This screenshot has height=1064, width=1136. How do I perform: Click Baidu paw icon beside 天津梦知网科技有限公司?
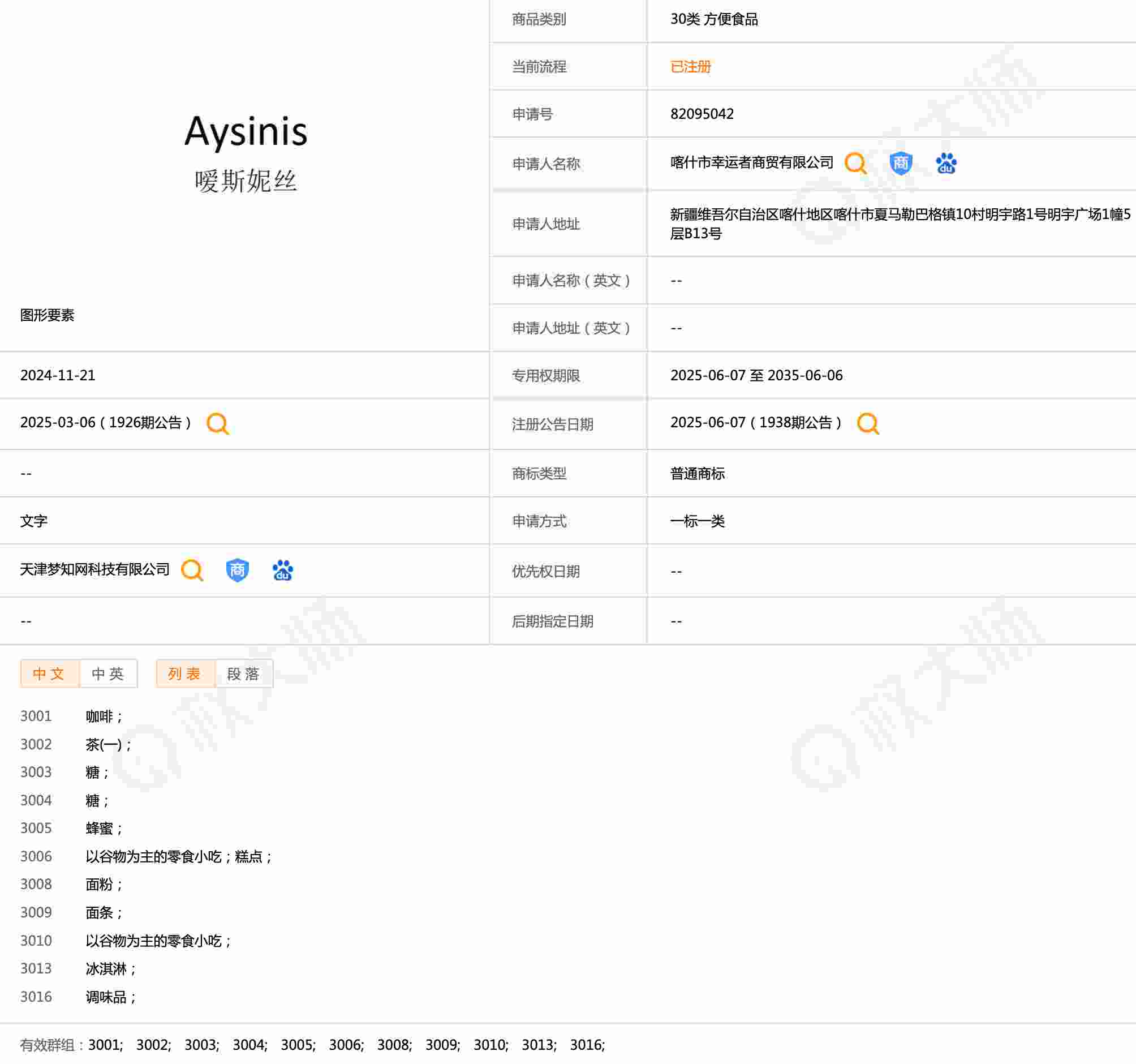coord(282,570)
